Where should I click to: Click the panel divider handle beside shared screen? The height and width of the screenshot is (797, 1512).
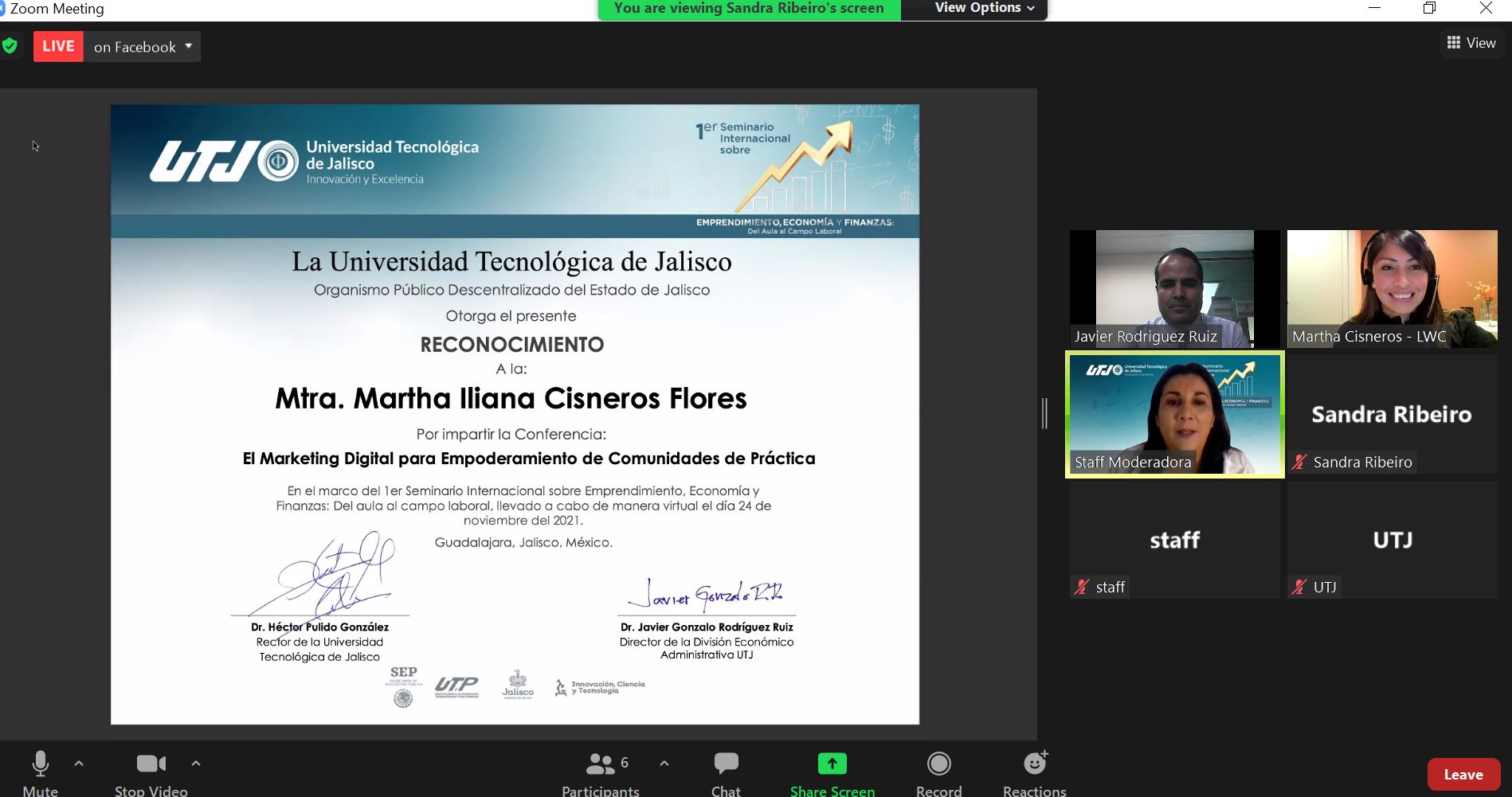point(1044,414)
